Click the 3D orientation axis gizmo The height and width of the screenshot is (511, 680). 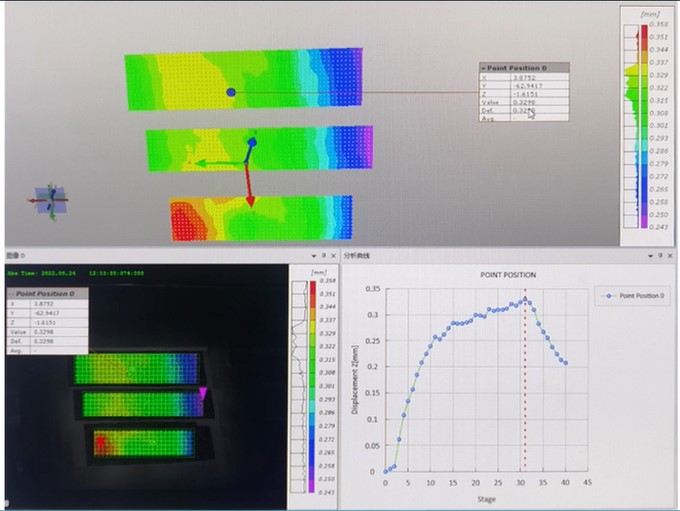coord(51,199)
